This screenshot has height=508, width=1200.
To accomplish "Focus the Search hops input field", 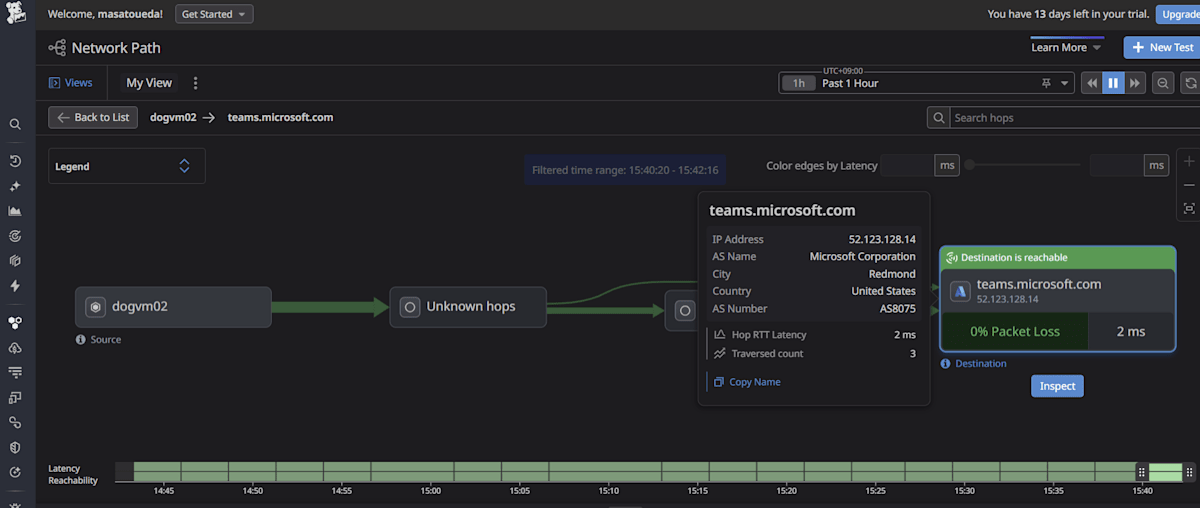I will tap(1074, 118).
